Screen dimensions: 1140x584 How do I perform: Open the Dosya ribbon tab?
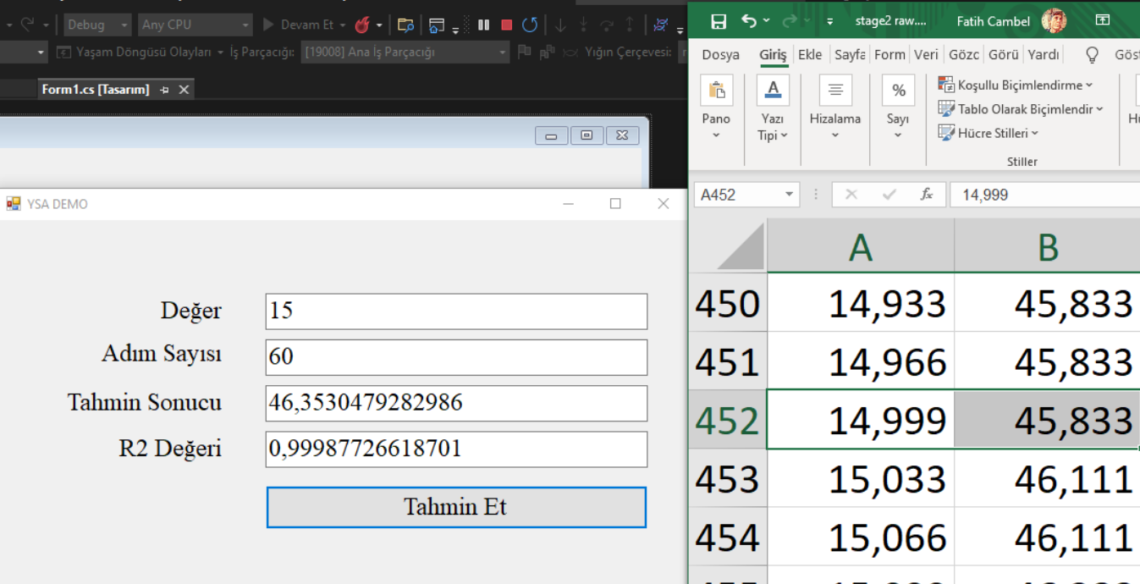pyautogui.click(x=720, y=55)
